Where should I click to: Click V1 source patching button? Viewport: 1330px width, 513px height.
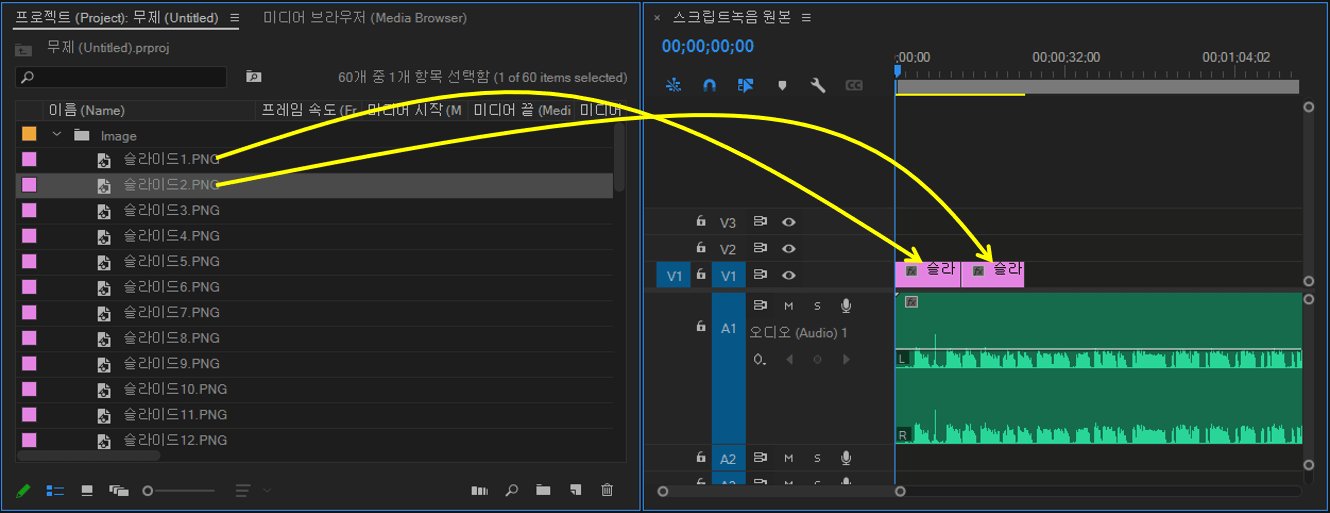(673, 275)
